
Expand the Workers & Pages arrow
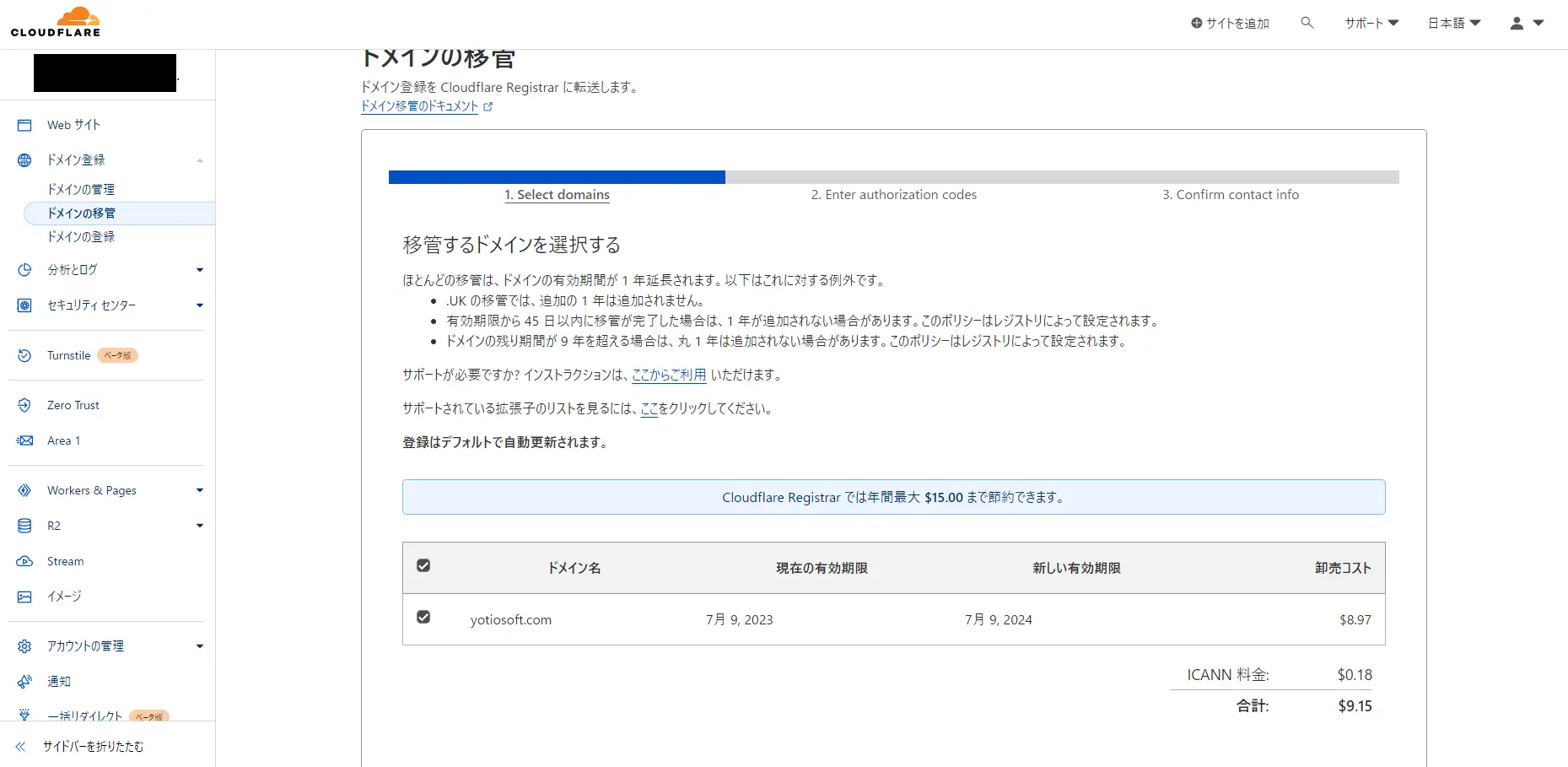200,490
